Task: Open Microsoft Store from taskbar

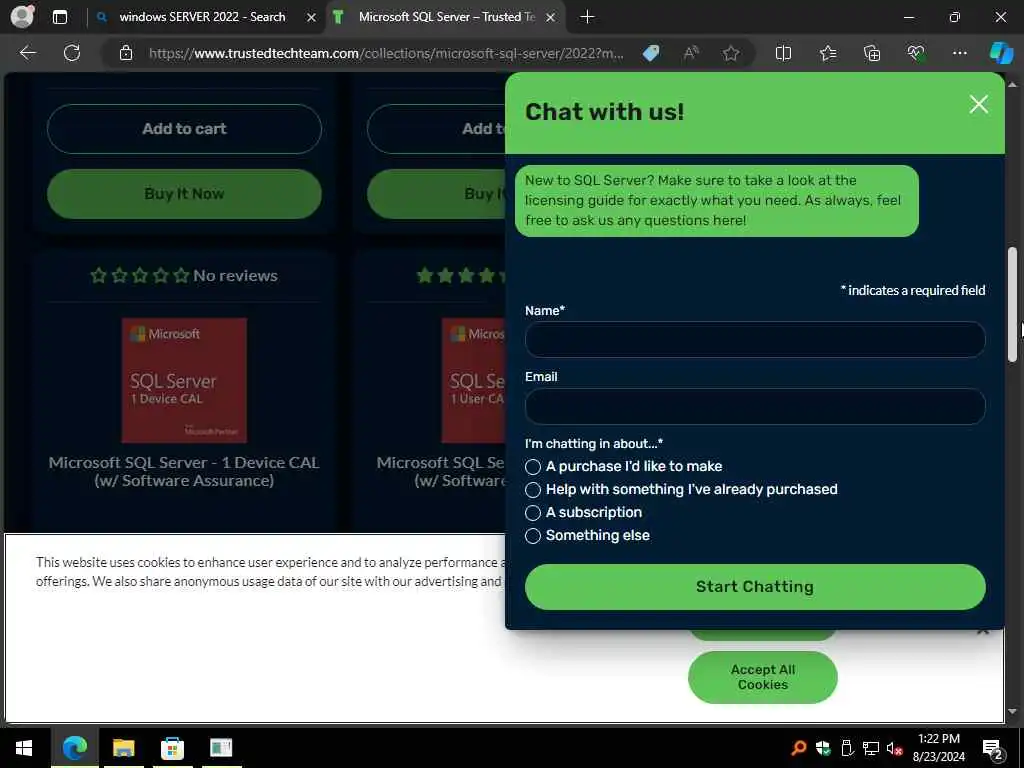Action: pyautogui.click(x=172, y=748)
